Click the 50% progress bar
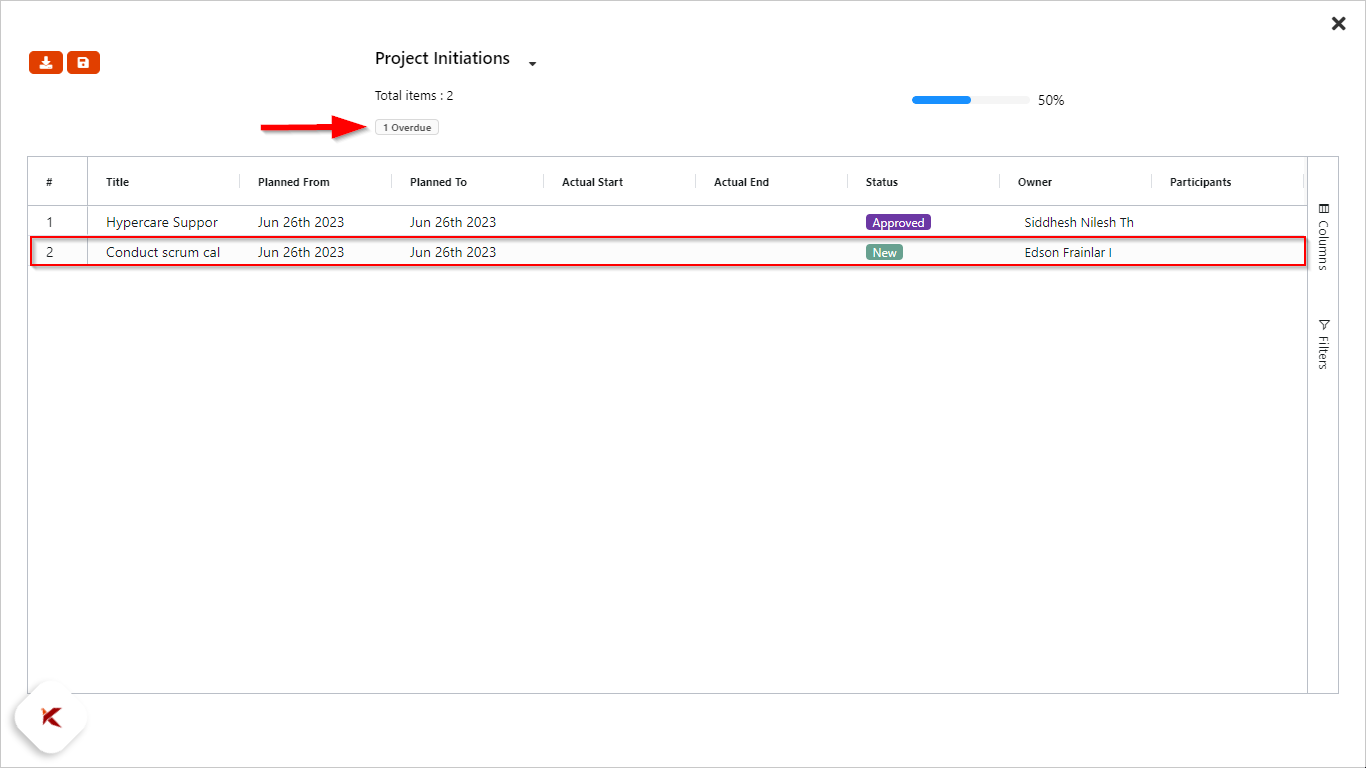Viewport: 1366px width, 768px height. (x=969, y=100)
